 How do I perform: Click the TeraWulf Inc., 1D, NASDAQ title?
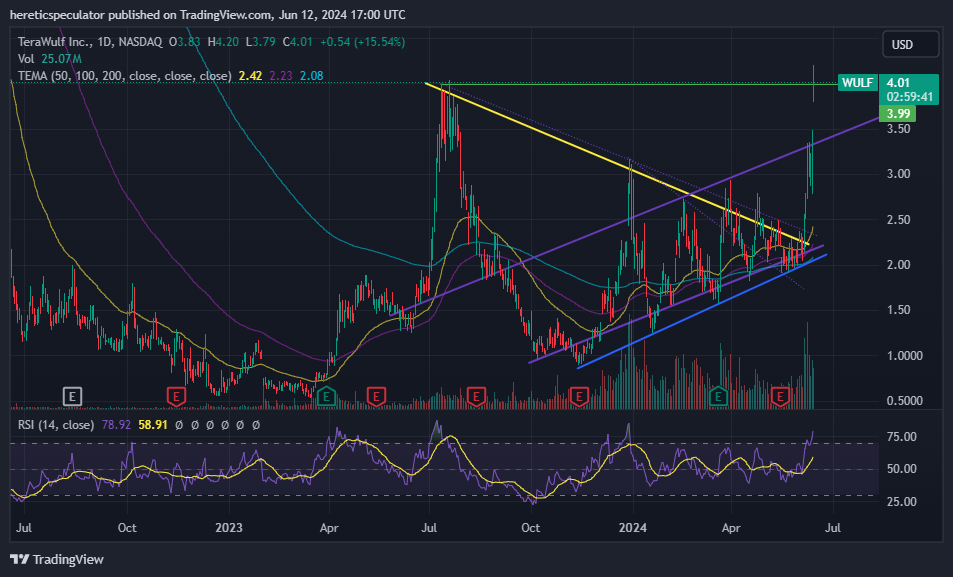[90, 42]
